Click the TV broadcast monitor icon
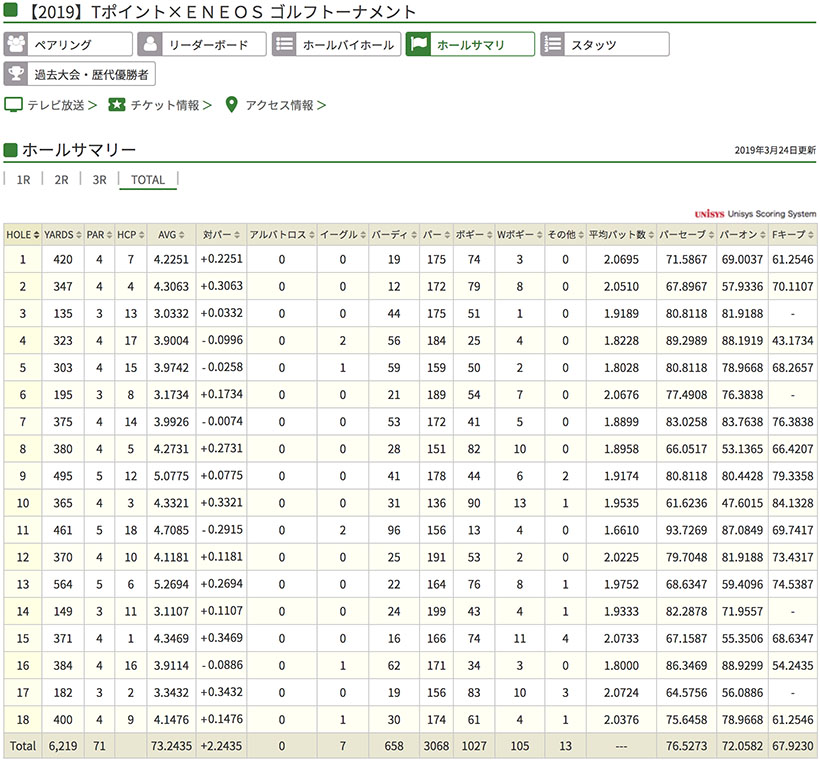Screen dimensions: 820x762 [14, 105]
